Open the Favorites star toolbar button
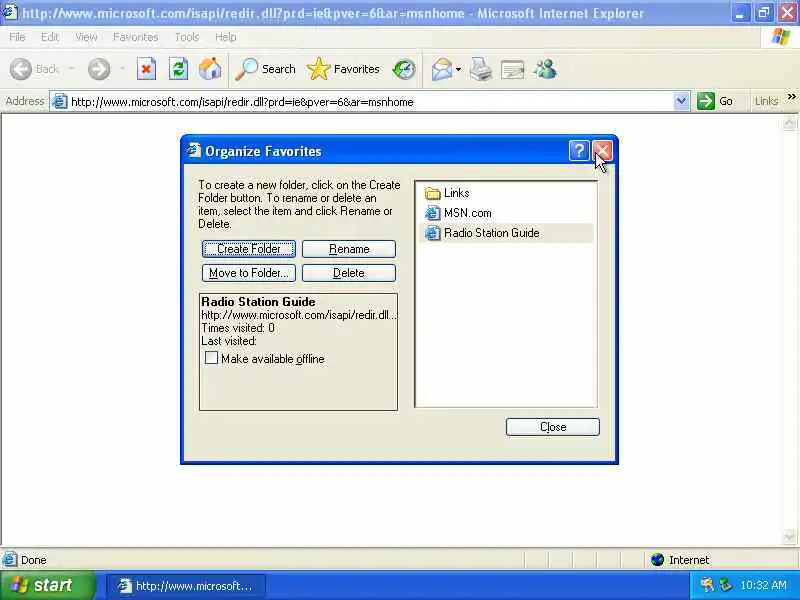Viewport: 800px width, 600px height. point(343,69)
